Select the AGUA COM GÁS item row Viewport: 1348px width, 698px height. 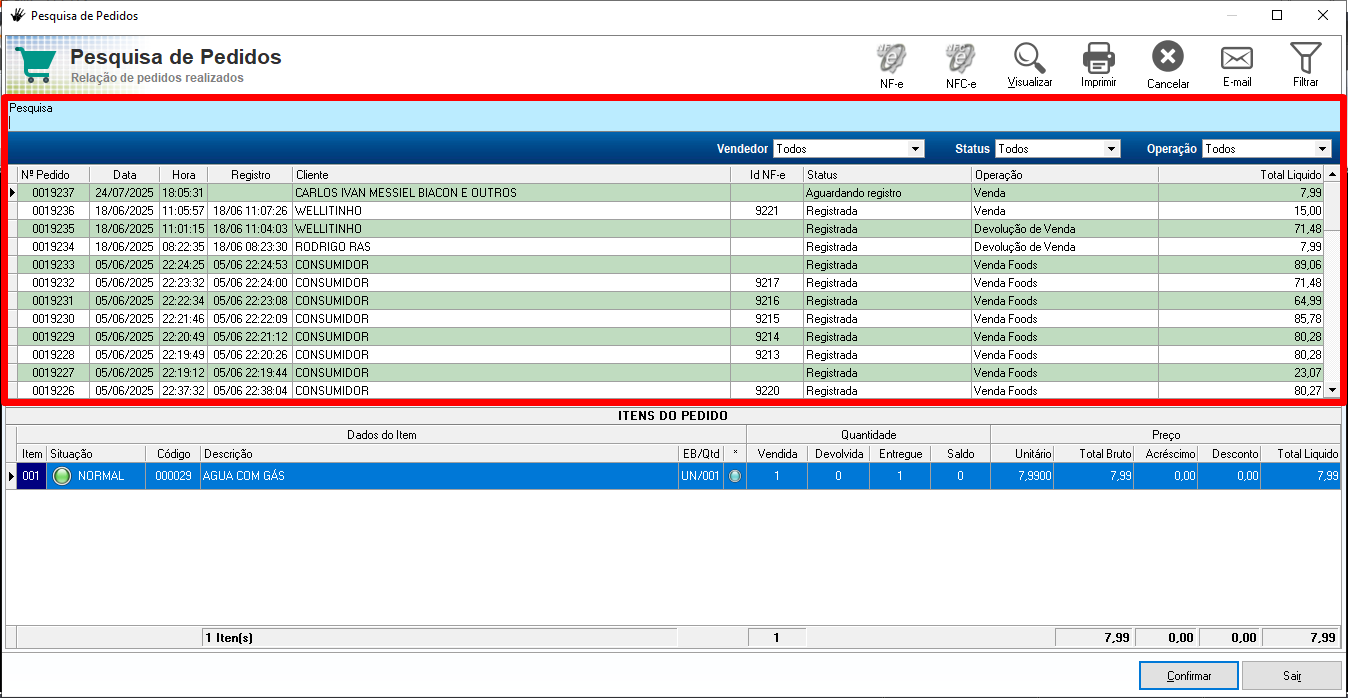pos(440,476)
